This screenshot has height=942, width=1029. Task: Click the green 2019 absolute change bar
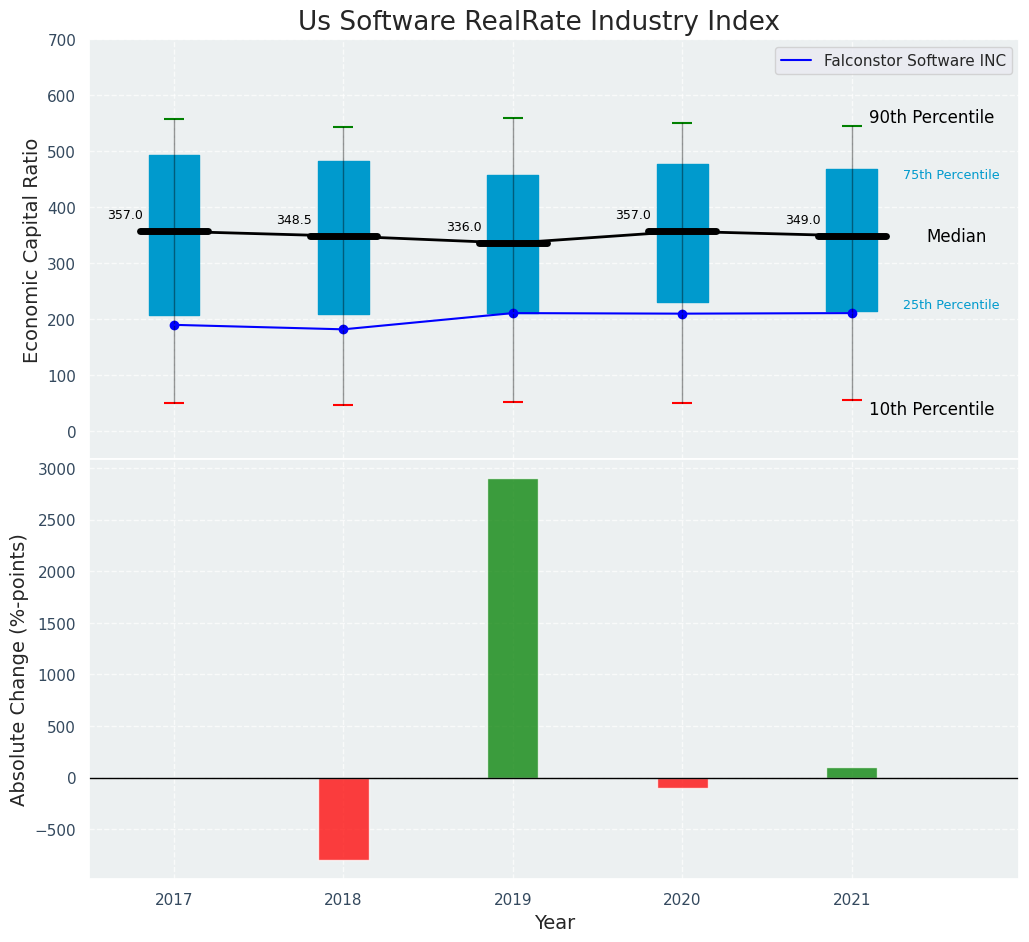point(513,628)
